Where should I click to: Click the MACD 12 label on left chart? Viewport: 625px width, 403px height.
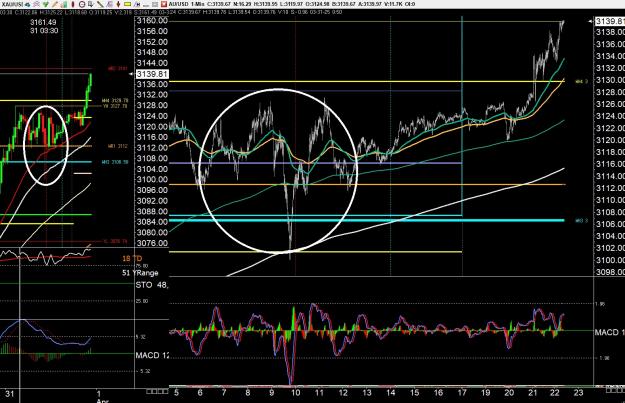coord(152,355)
